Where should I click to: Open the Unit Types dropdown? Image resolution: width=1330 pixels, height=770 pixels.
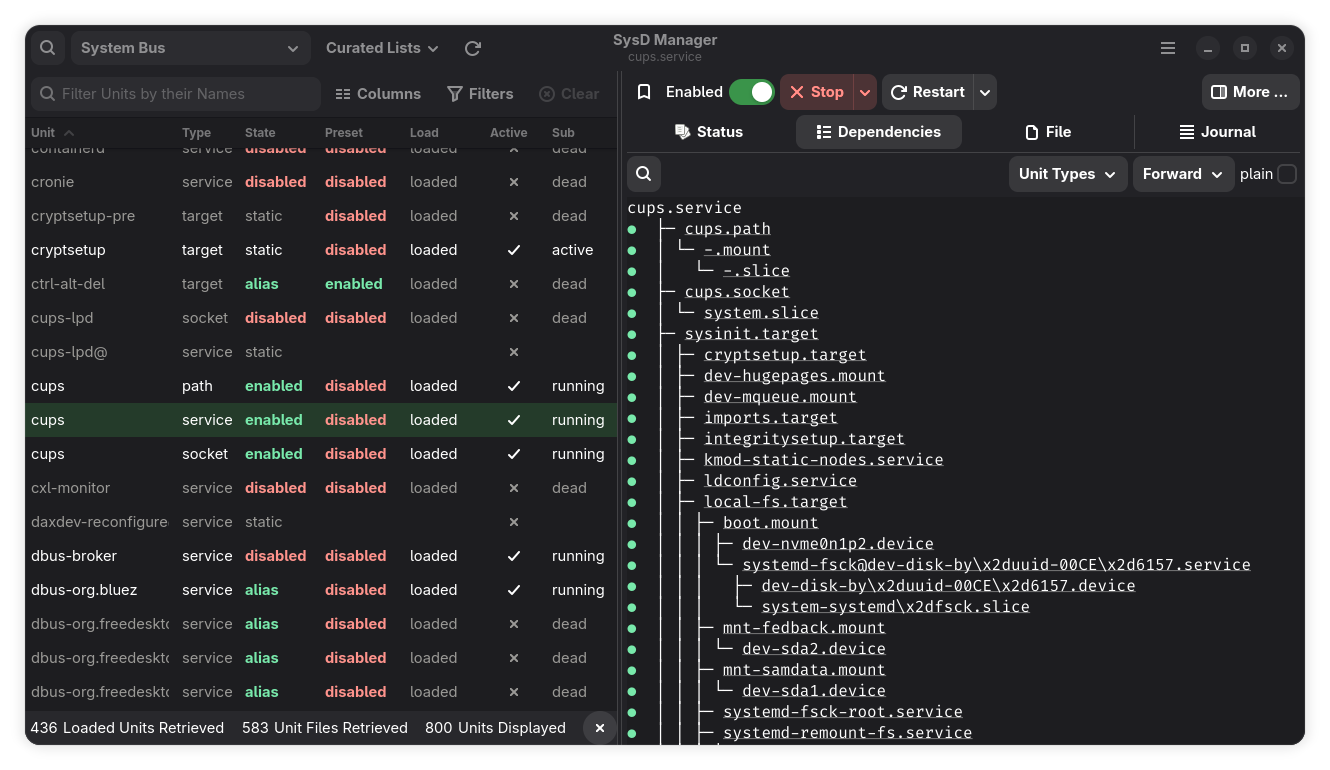click(x=1067, y=174)
